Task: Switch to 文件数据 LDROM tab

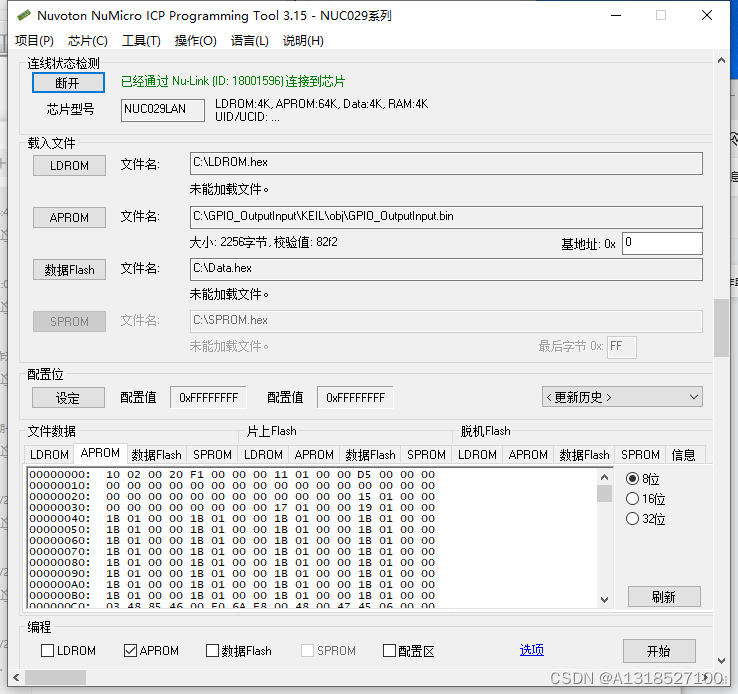Action: coord(49,455)
